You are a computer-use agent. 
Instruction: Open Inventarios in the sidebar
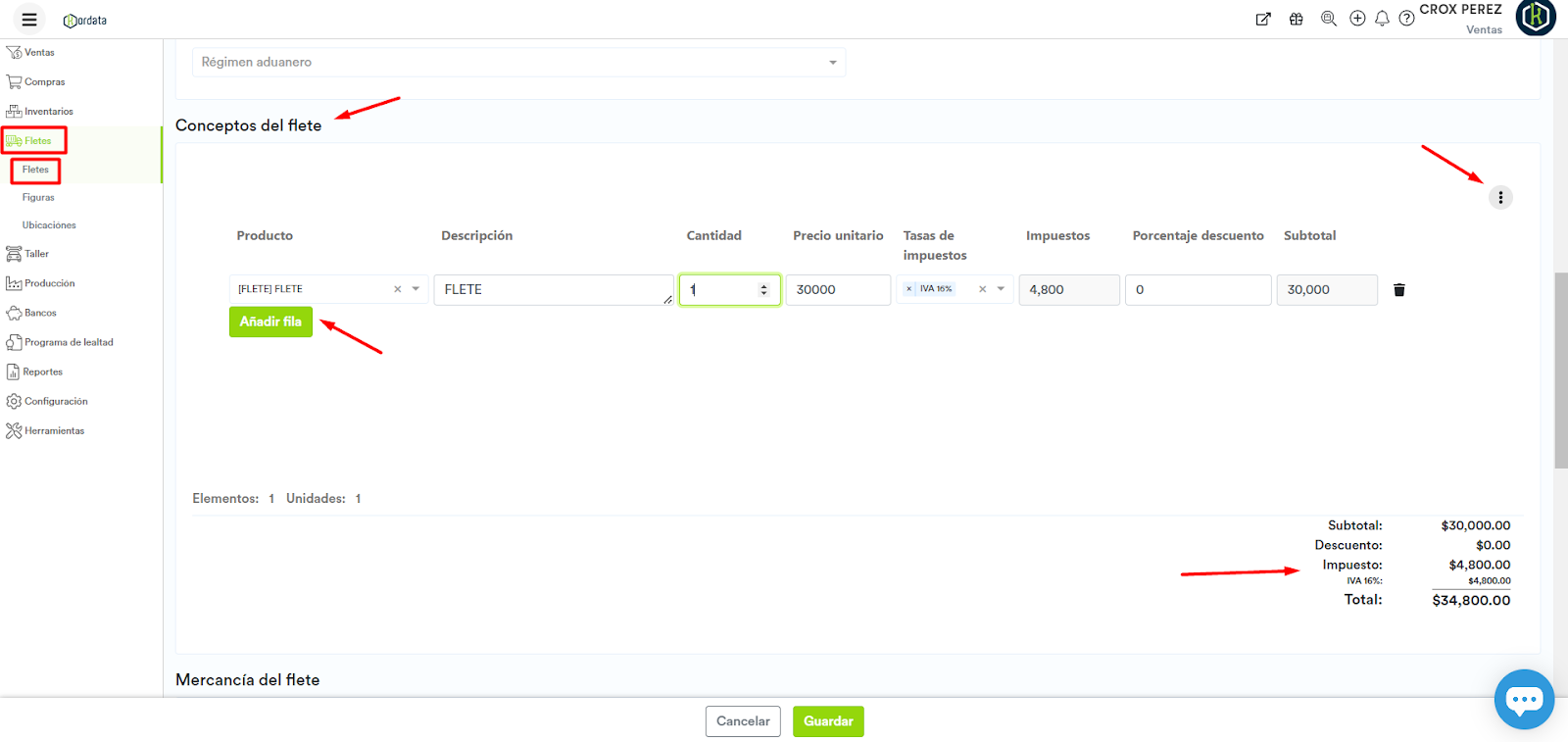coord(48,112)
